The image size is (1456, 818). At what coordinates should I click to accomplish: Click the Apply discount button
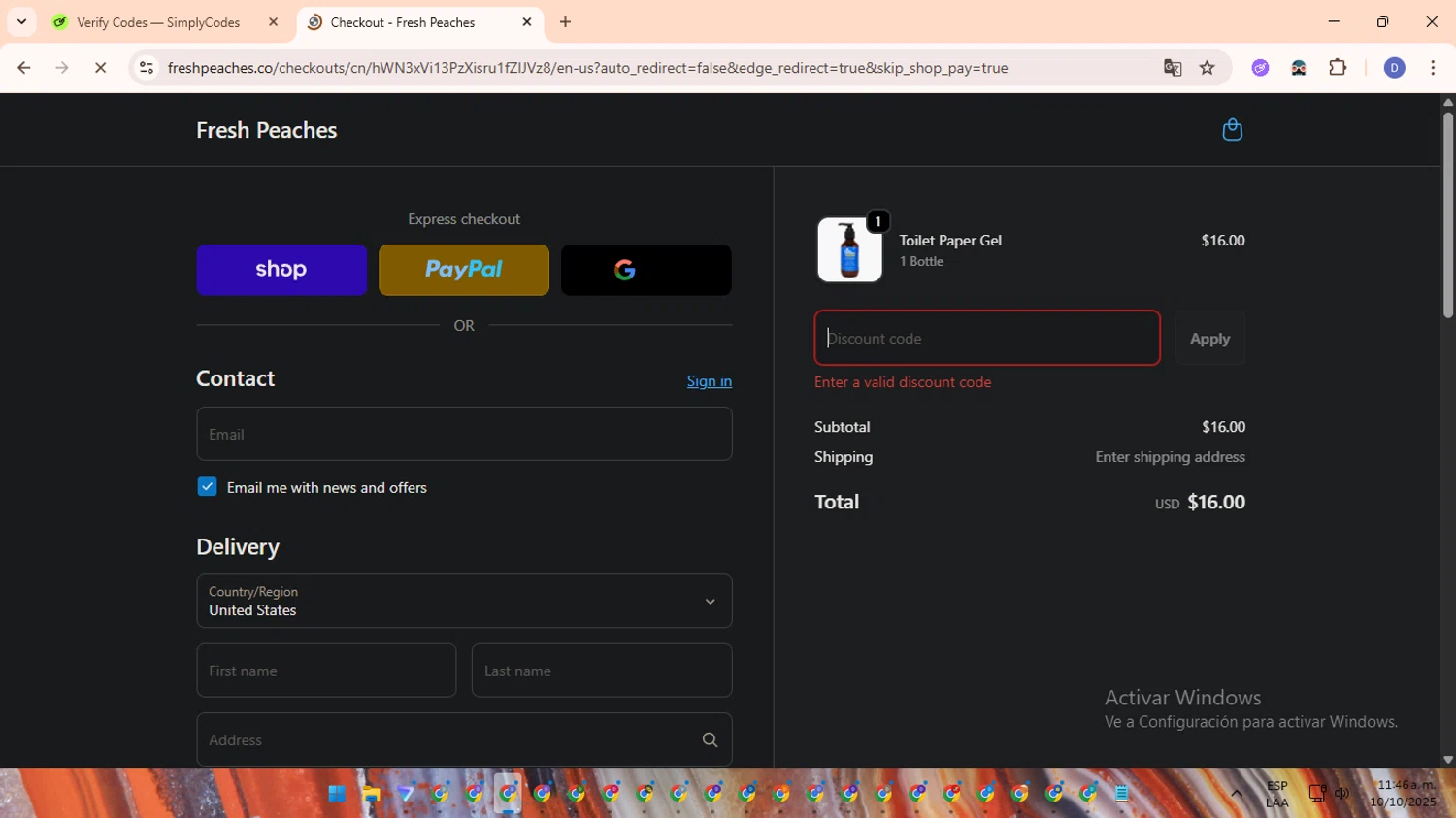click(1209, 338)
